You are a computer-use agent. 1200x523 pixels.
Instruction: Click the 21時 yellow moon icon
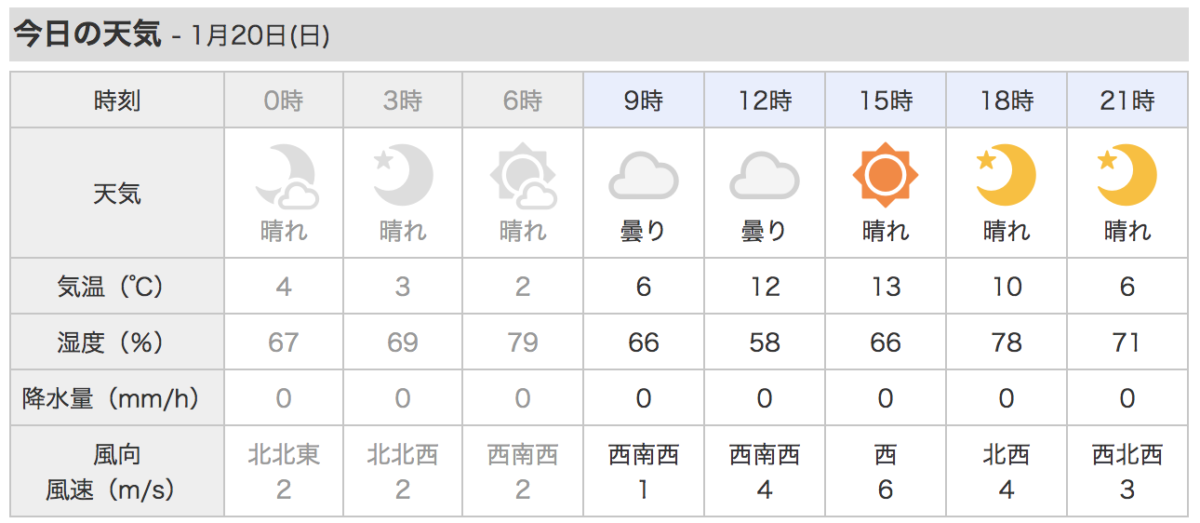coord(1127,175)
